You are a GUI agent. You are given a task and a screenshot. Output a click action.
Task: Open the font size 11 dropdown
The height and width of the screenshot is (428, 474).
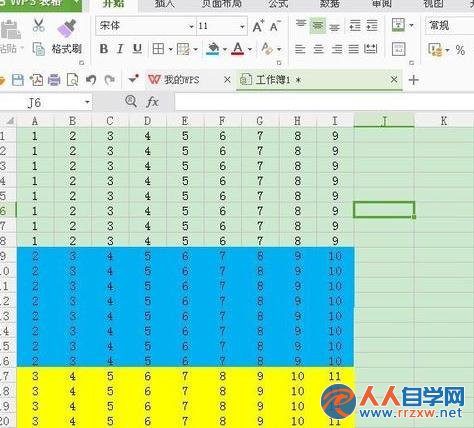coord(242,26)
